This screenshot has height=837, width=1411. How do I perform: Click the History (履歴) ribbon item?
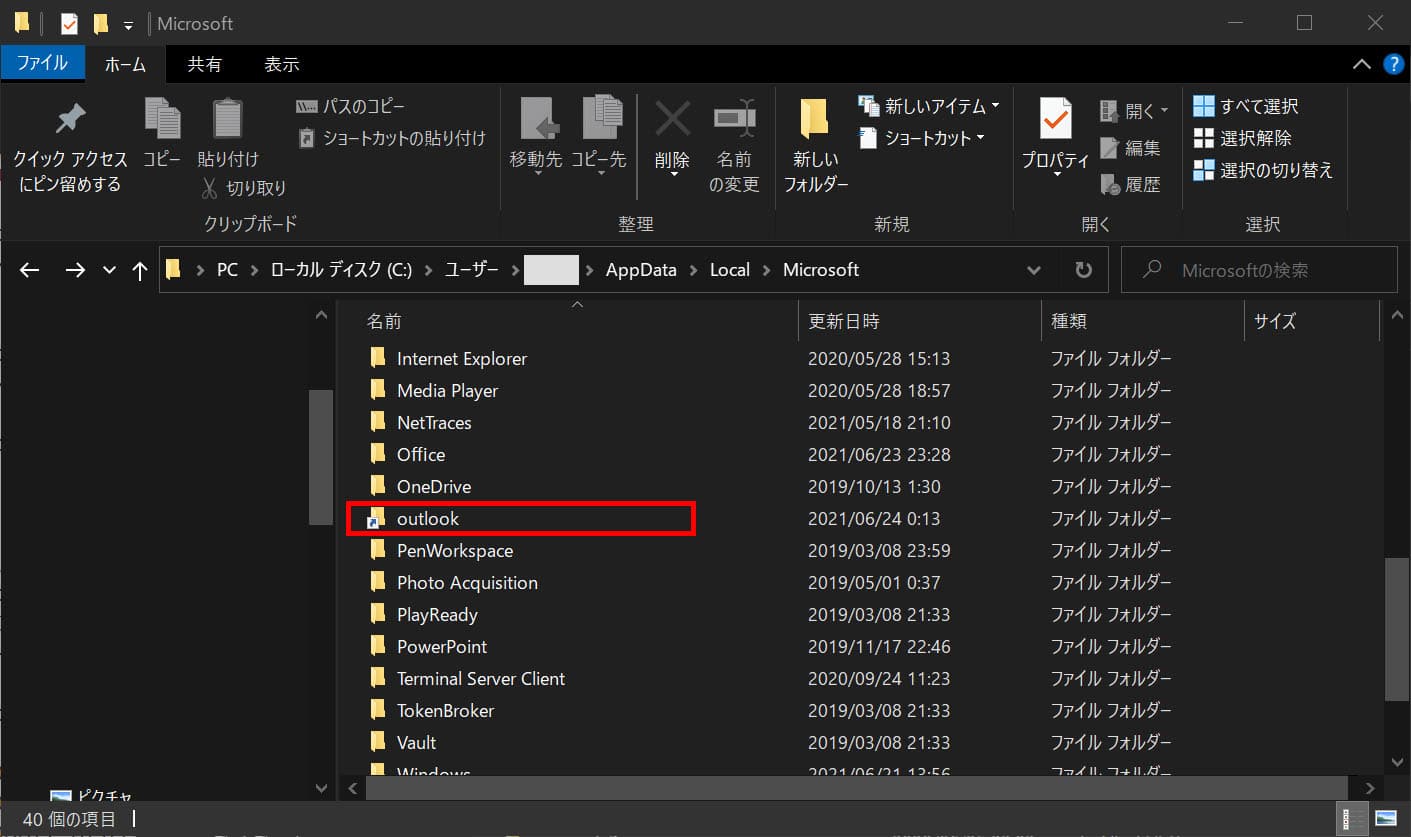(1131, 184)
